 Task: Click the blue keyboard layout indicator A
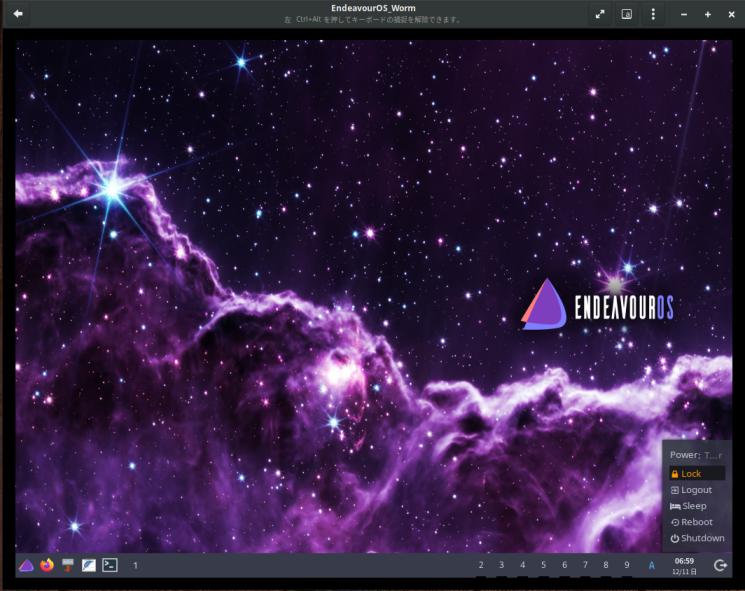[651, 565]
